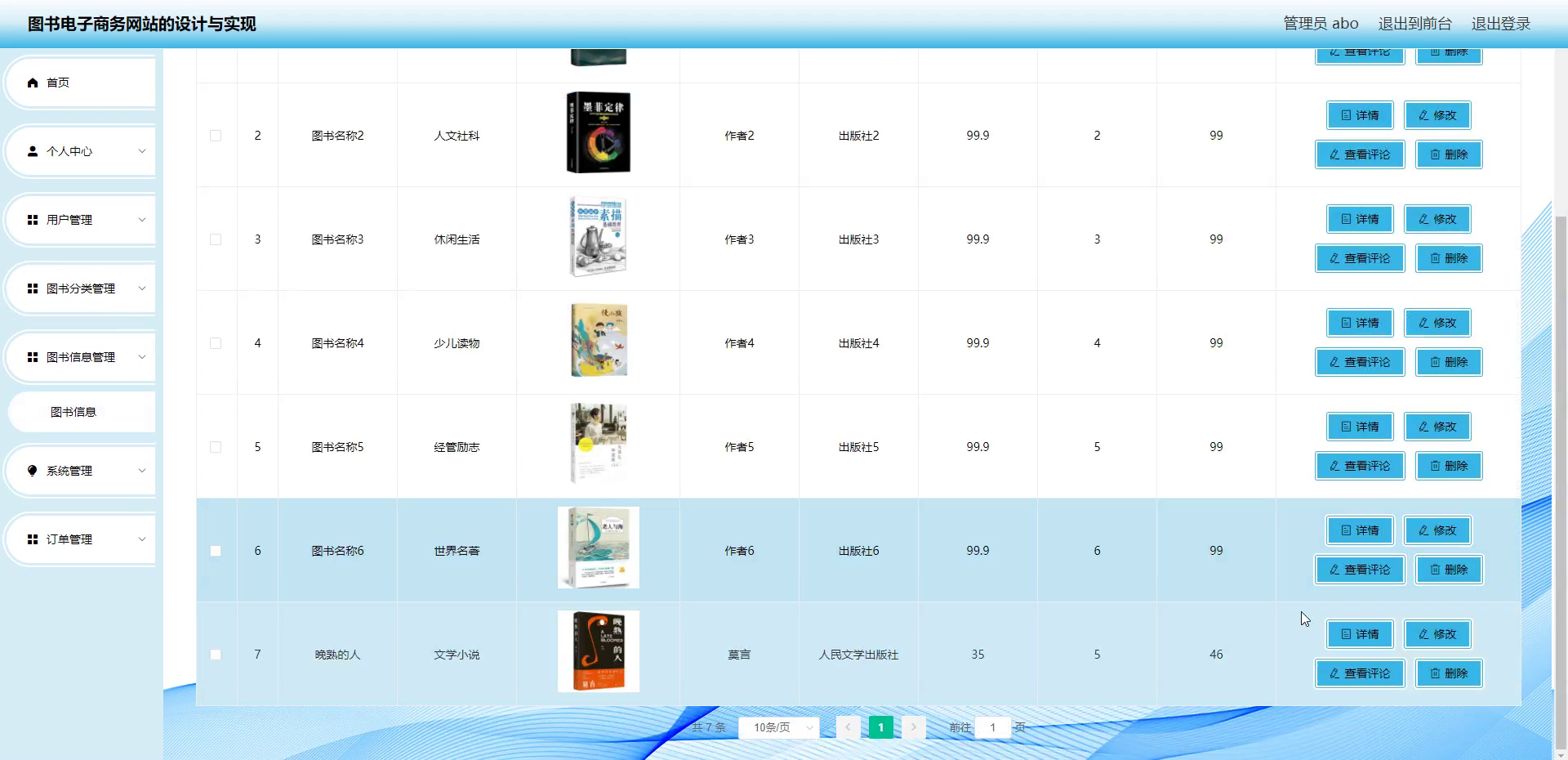
Task: Tick the checkbox for 图书名称4
Action: [x=216, y=343]
